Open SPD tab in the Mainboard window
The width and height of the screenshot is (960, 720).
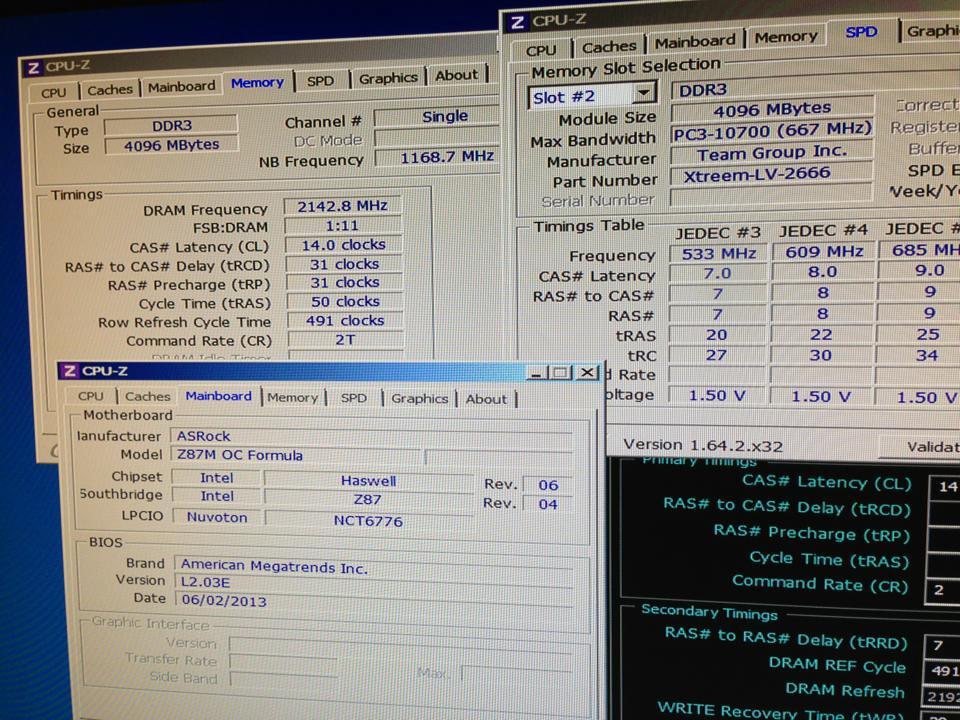pos(353,398)
